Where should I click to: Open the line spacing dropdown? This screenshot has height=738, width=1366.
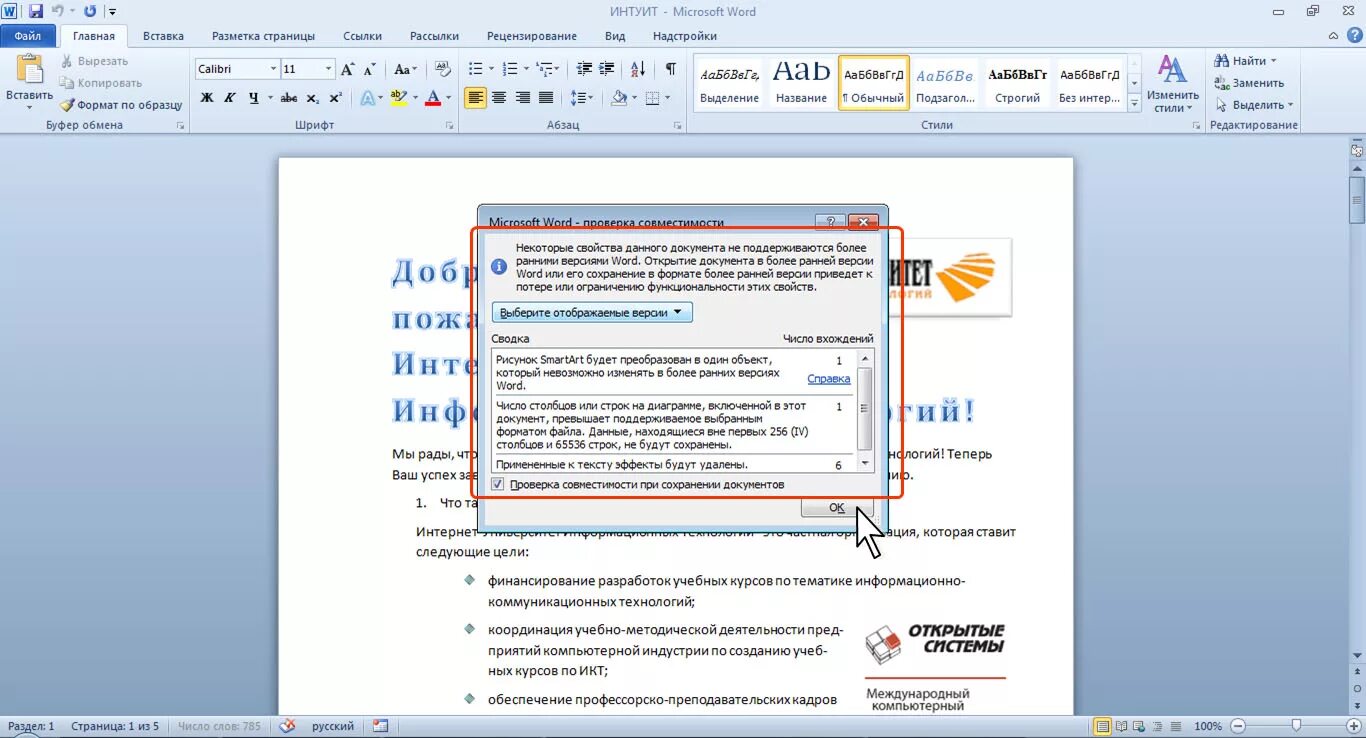(x=581, y=98)
